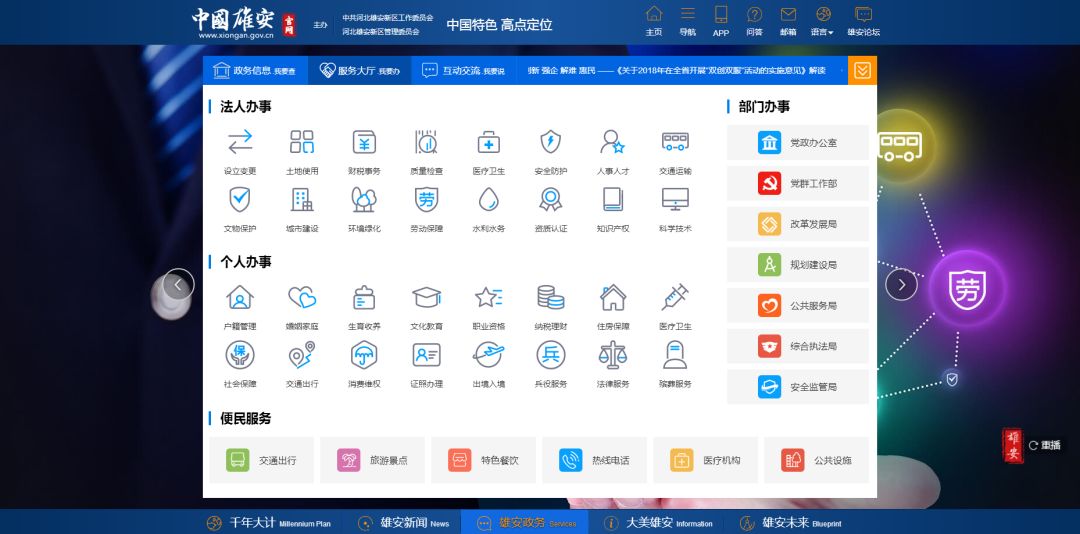This screenshot has width=1080, height=534.
Task: Click the 安全防护 shield icon
Action: click(x=550, y=142)
